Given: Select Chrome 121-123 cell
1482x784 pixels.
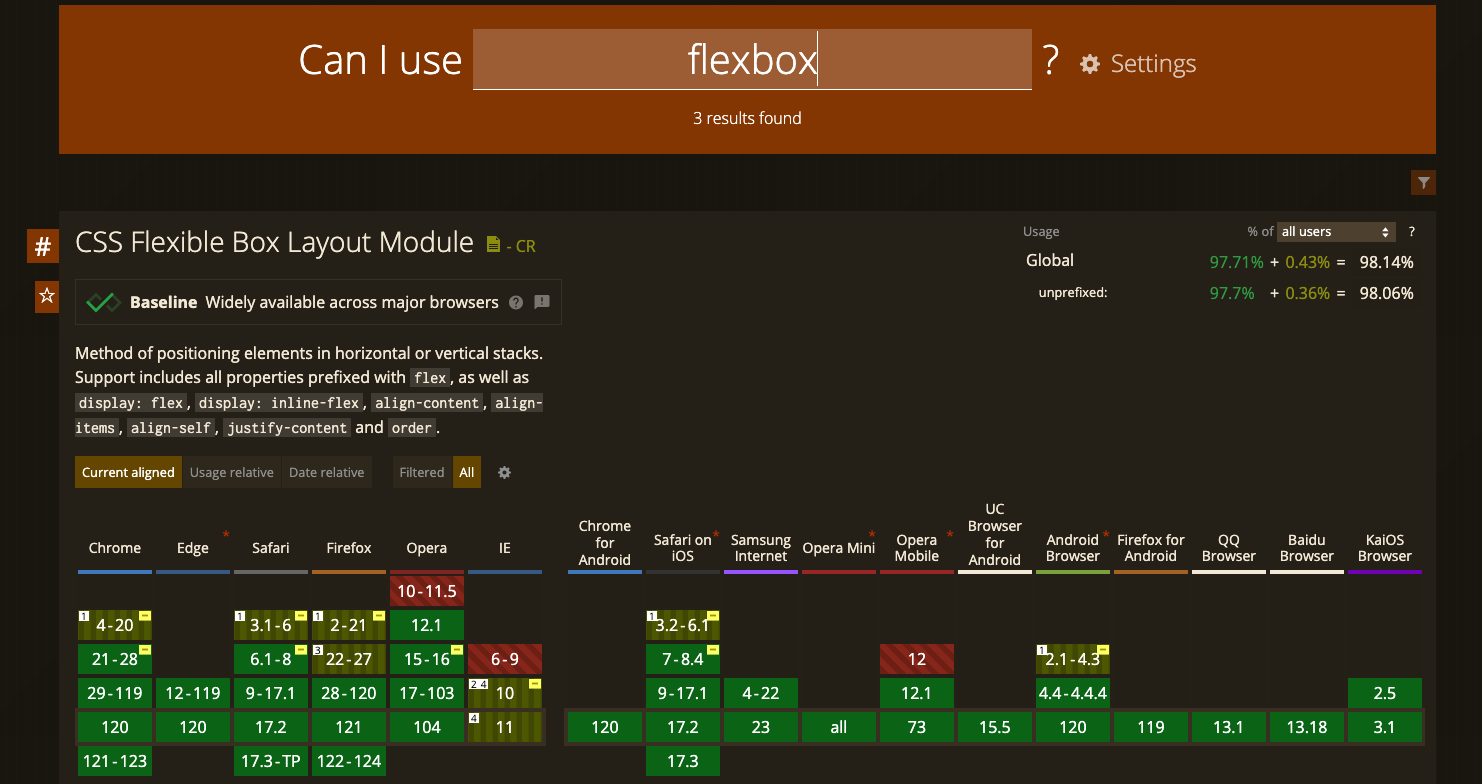Looking at the screenshot, I should [x=115, y=761].
